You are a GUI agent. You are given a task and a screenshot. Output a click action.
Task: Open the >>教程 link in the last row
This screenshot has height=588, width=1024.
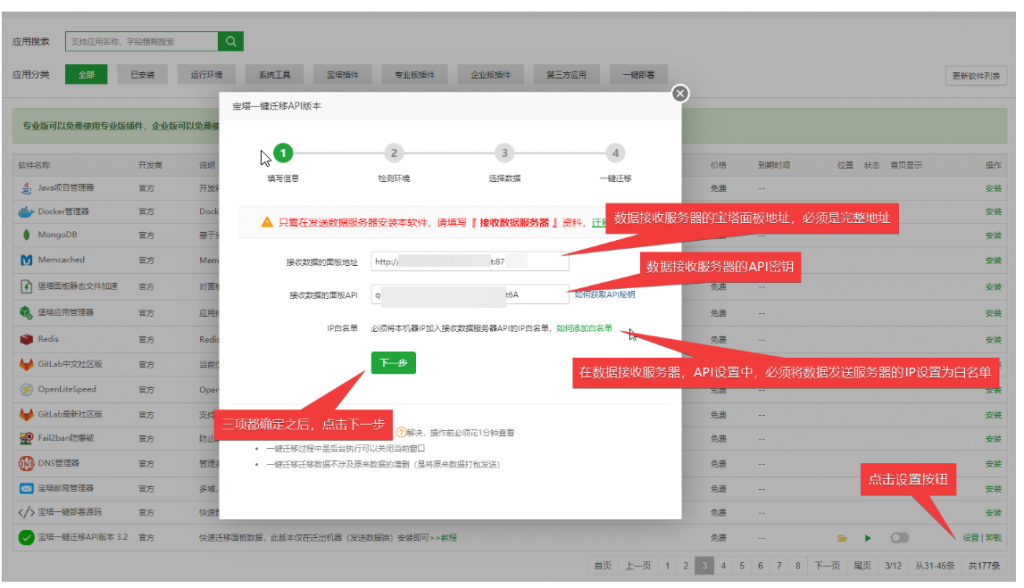pos(443,538)
